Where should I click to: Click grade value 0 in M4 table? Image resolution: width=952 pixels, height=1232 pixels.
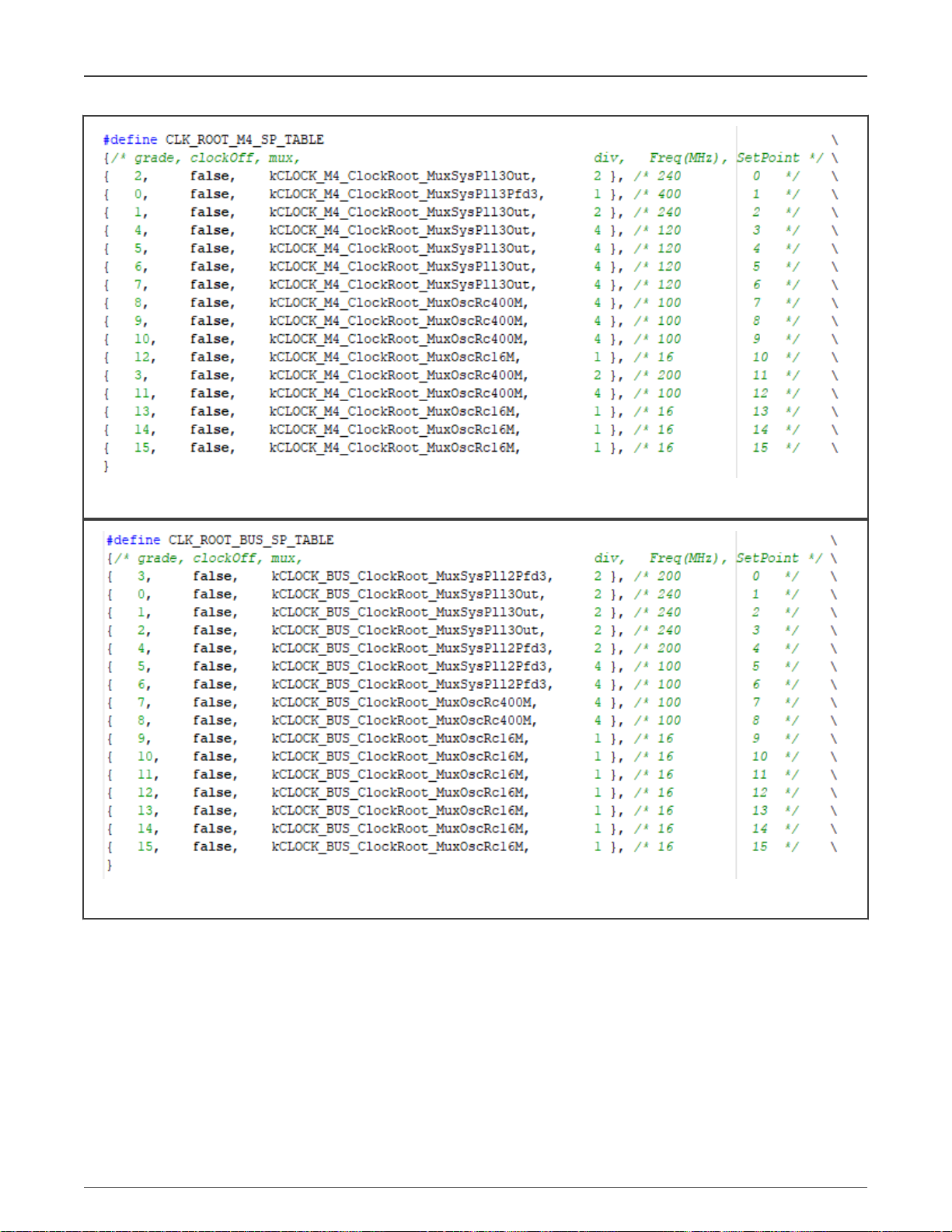(138, 194)
